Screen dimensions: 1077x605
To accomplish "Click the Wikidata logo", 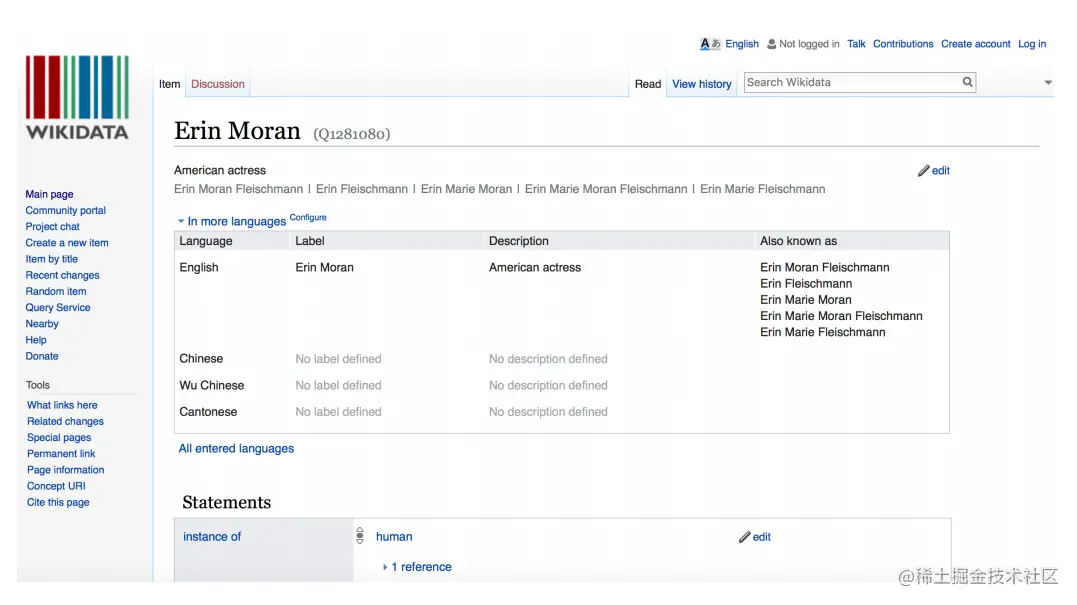I will click(x=77, y=98).
